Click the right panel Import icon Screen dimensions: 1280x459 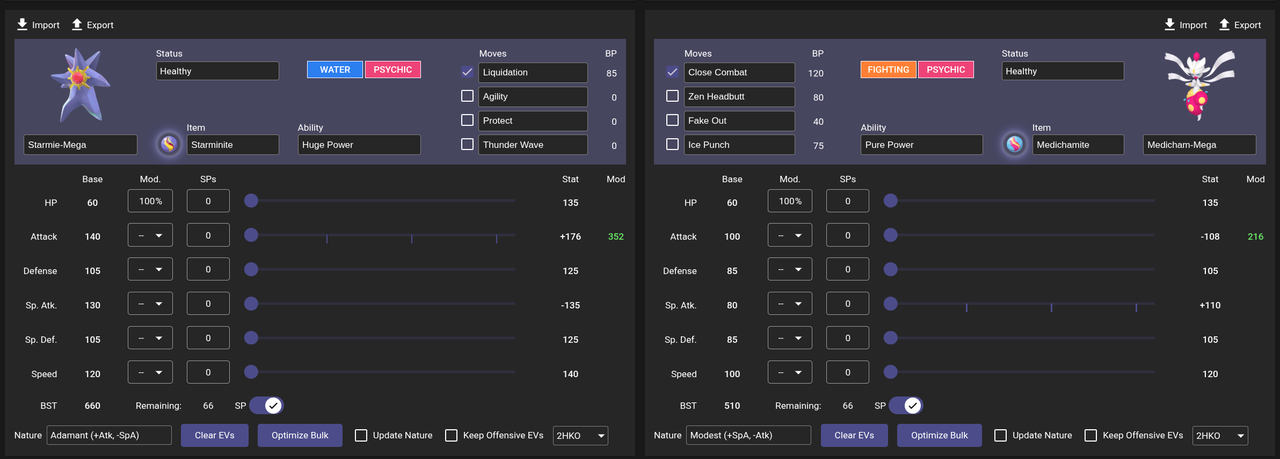(1170, 24)
